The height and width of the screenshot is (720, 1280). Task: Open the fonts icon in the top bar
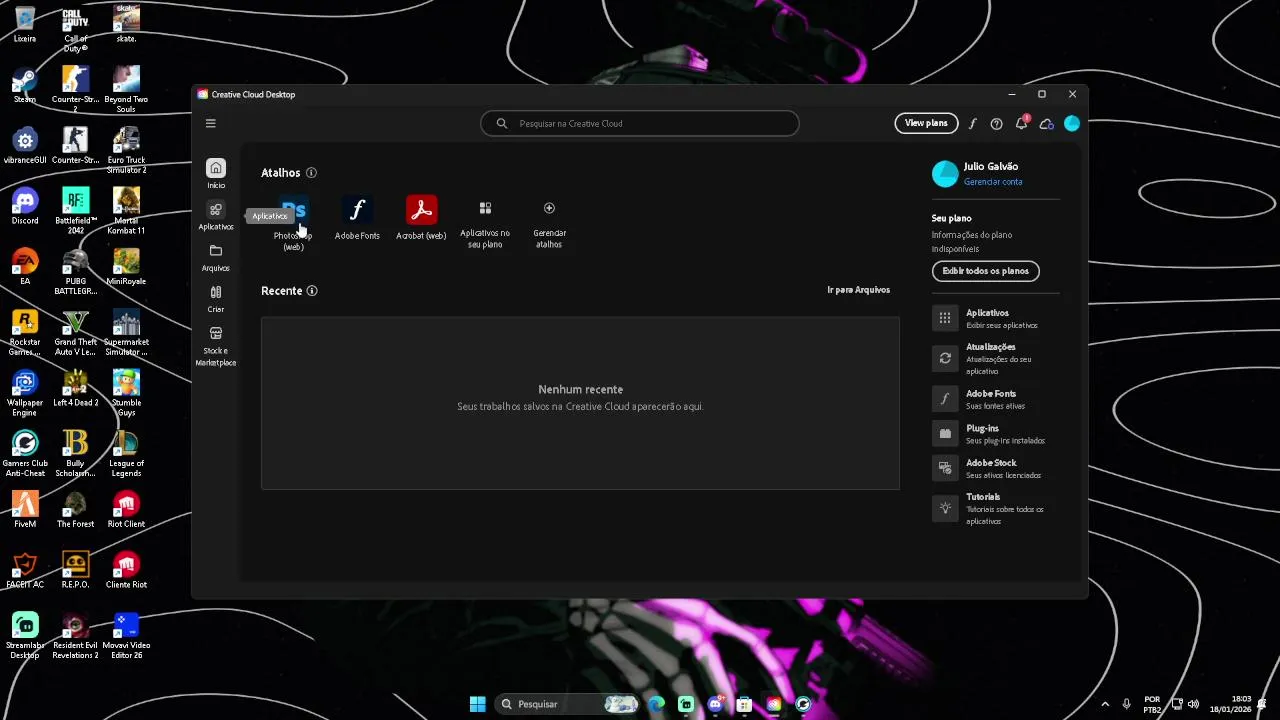(972, 123)
